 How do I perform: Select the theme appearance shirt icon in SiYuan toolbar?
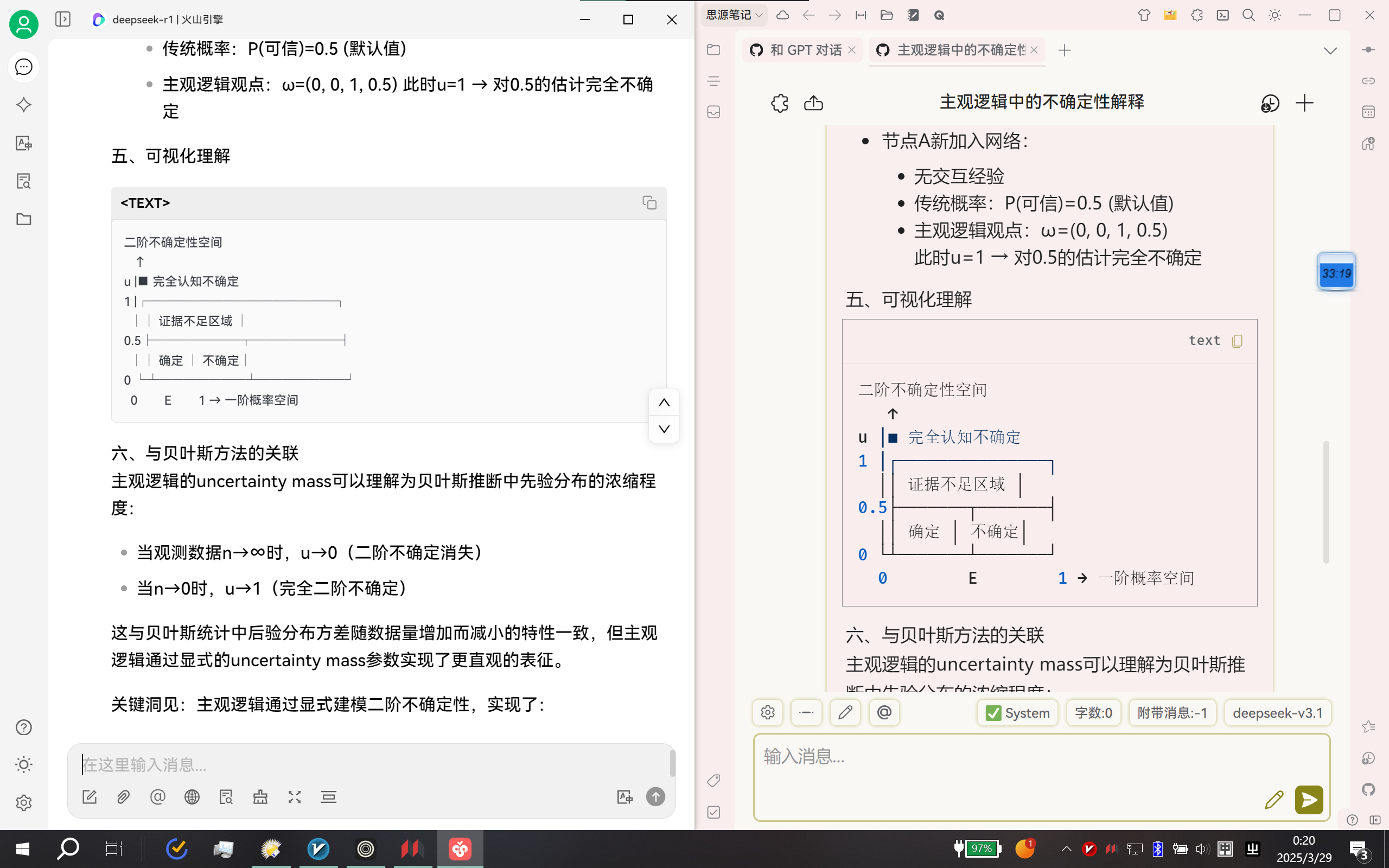(1144, 16)
